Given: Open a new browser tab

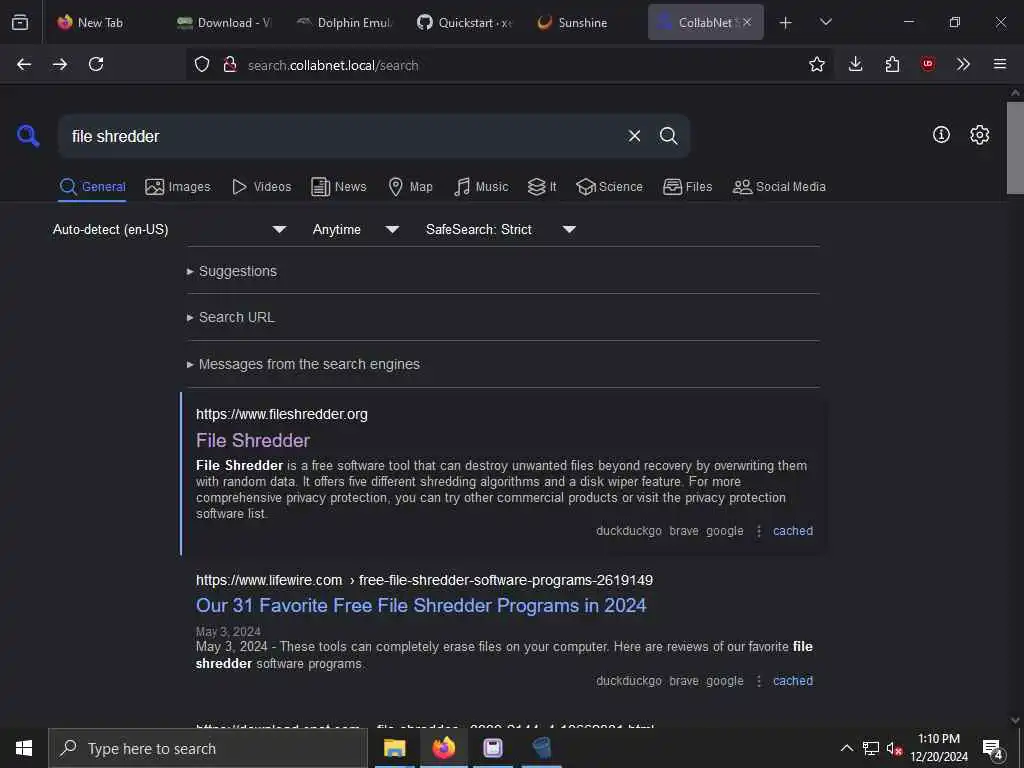Looking at the screenshot, I should (x=786, y=23).
